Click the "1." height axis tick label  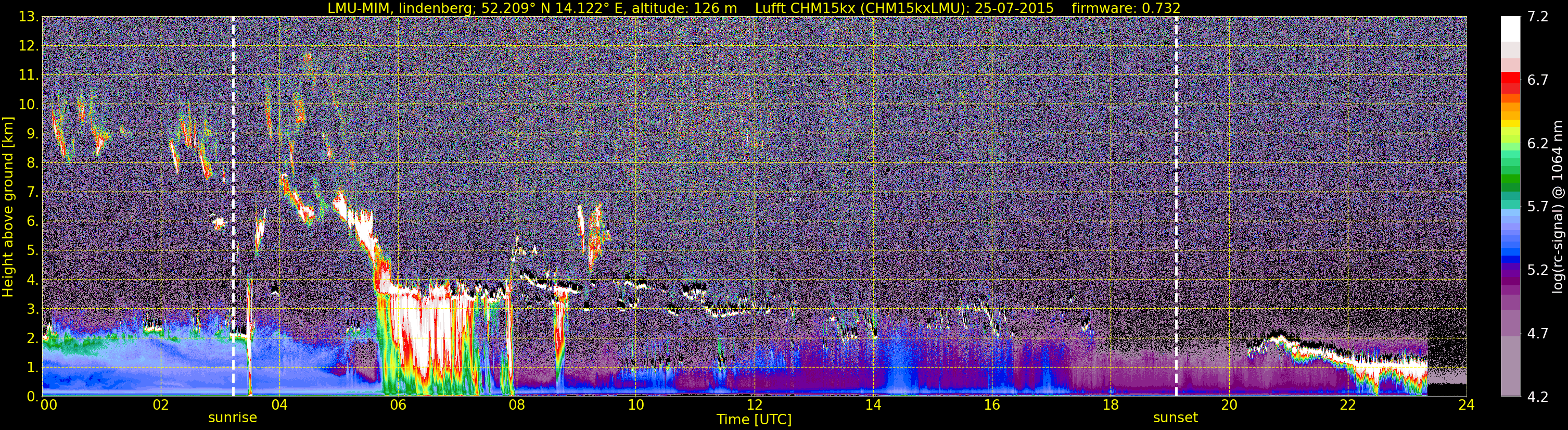(32, 367)
